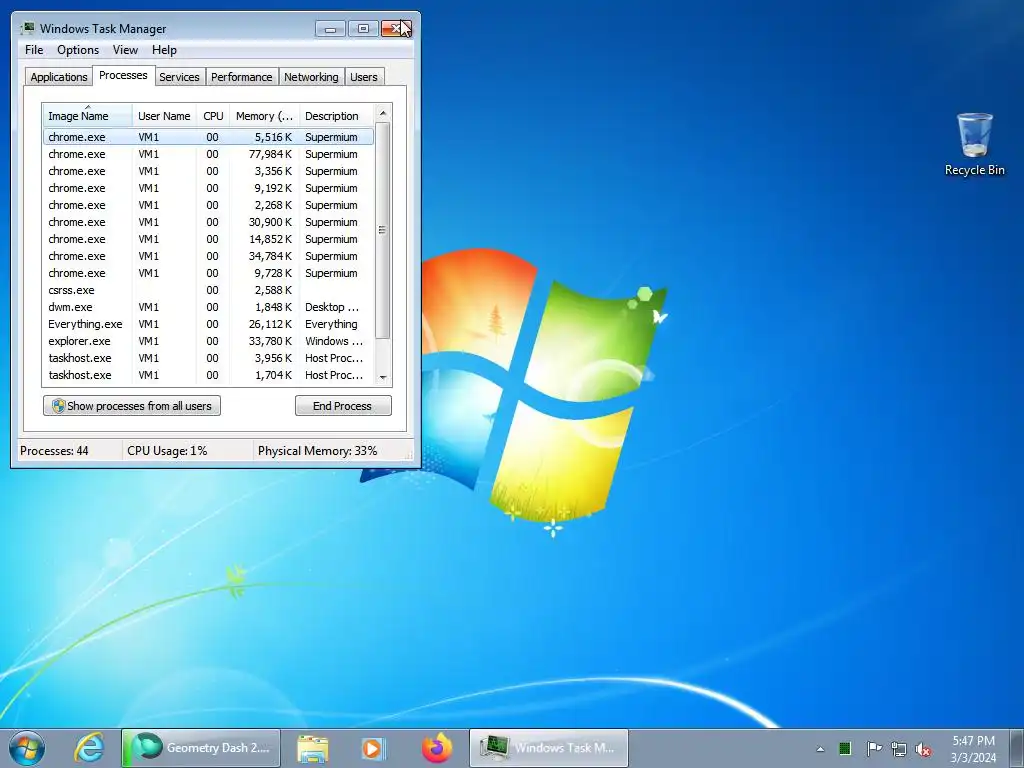Switch to Geometry Dash taskbar window
The height and width of the screenshot is (768, 1024).
click(x=201, y=748)
